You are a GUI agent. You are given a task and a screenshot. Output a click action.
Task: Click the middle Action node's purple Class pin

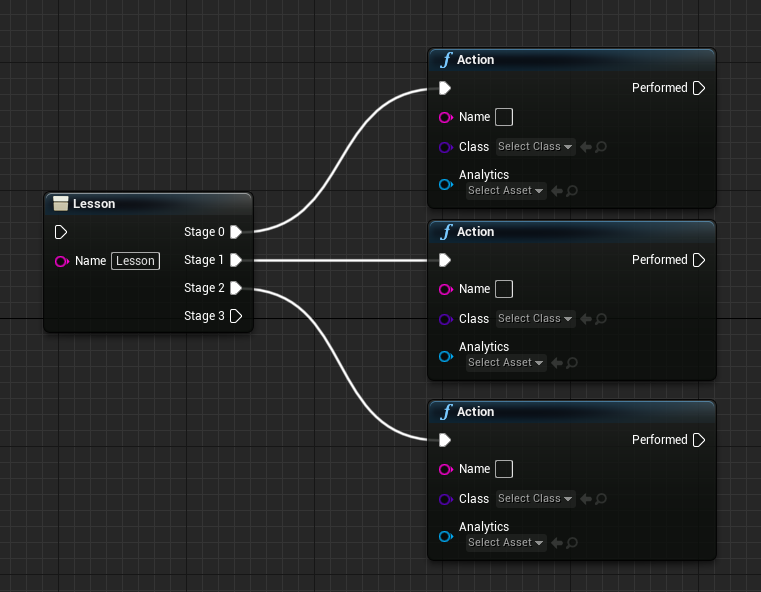point(446,319)
